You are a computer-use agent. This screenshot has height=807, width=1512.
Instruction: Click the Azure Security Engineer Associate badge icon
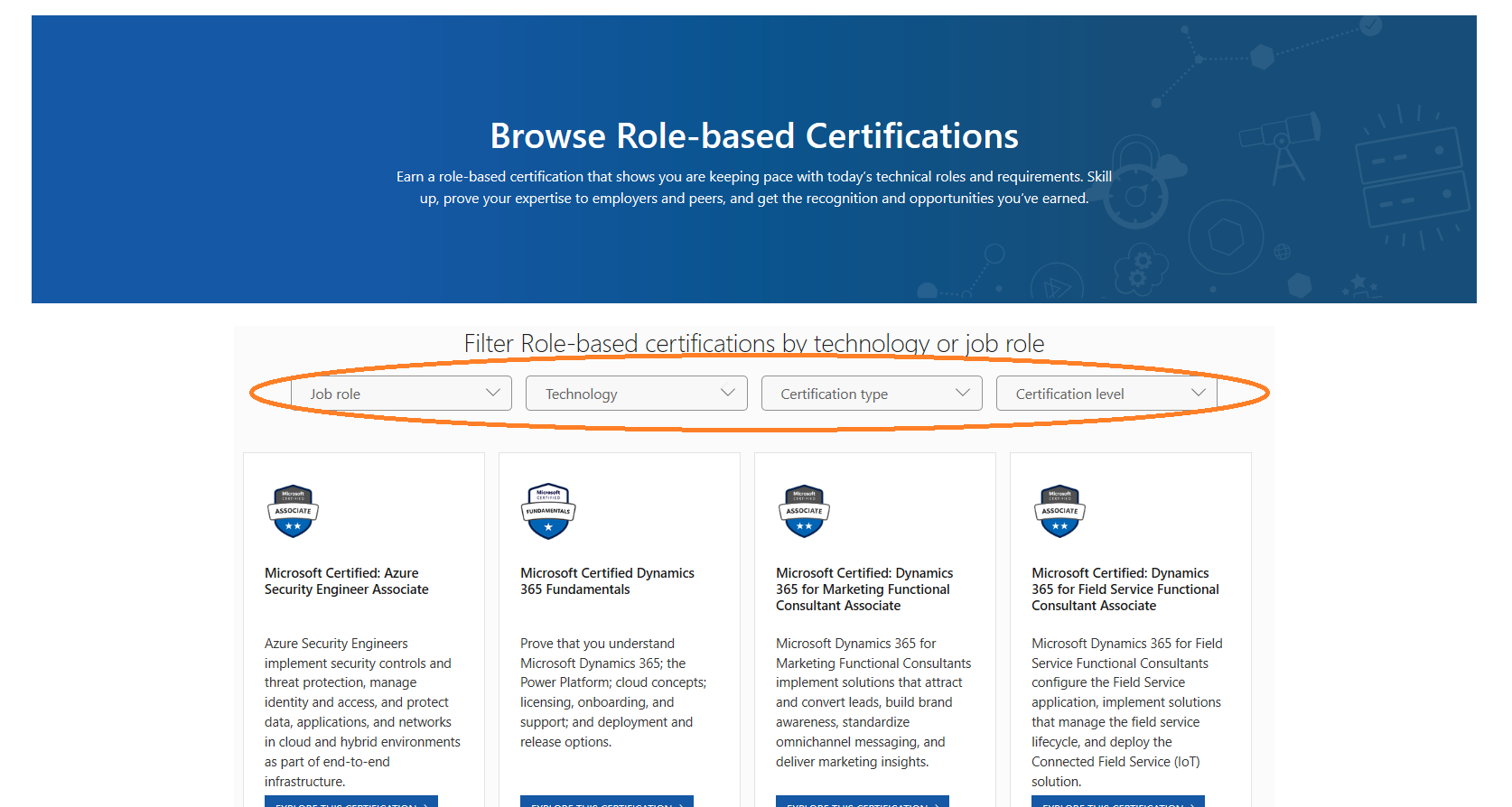293,511
